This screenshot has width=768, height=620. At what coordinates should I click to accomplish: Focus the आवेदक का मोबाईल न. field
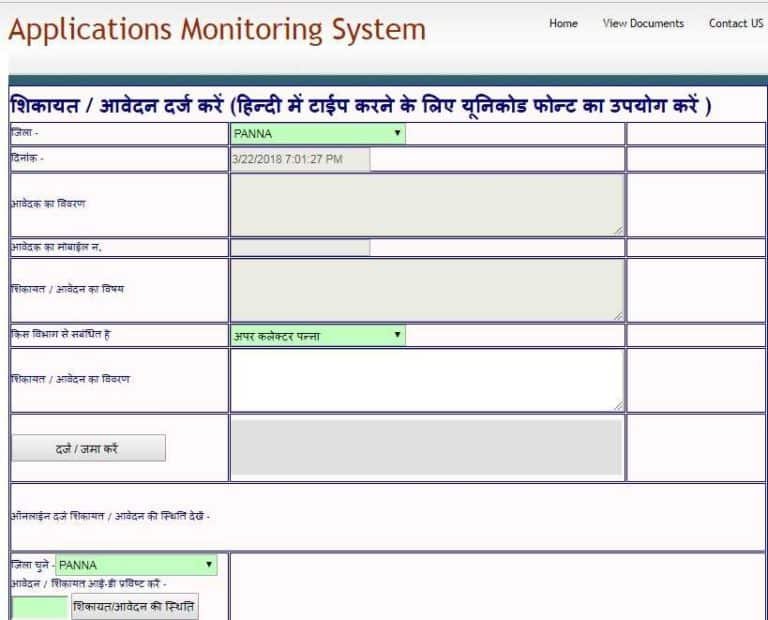tap(300, 247)
